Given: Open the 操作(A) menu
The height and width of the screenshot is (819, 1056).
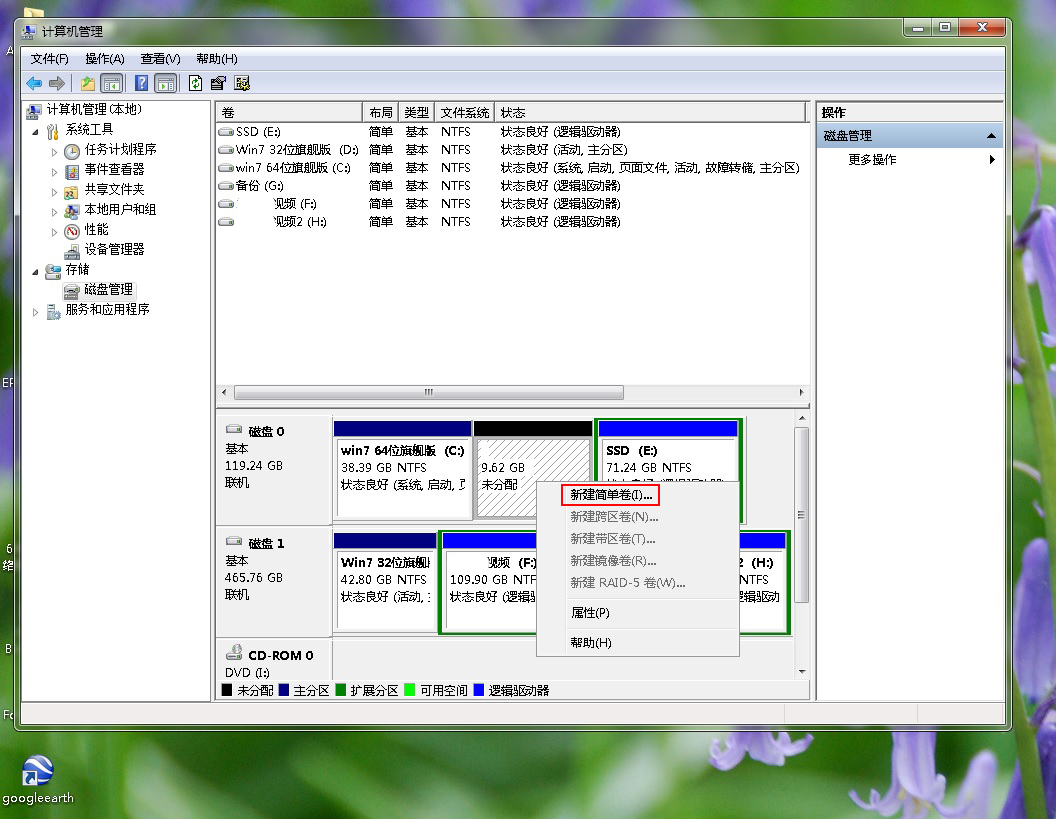Looking at the screenshot, I should [105, 59].
